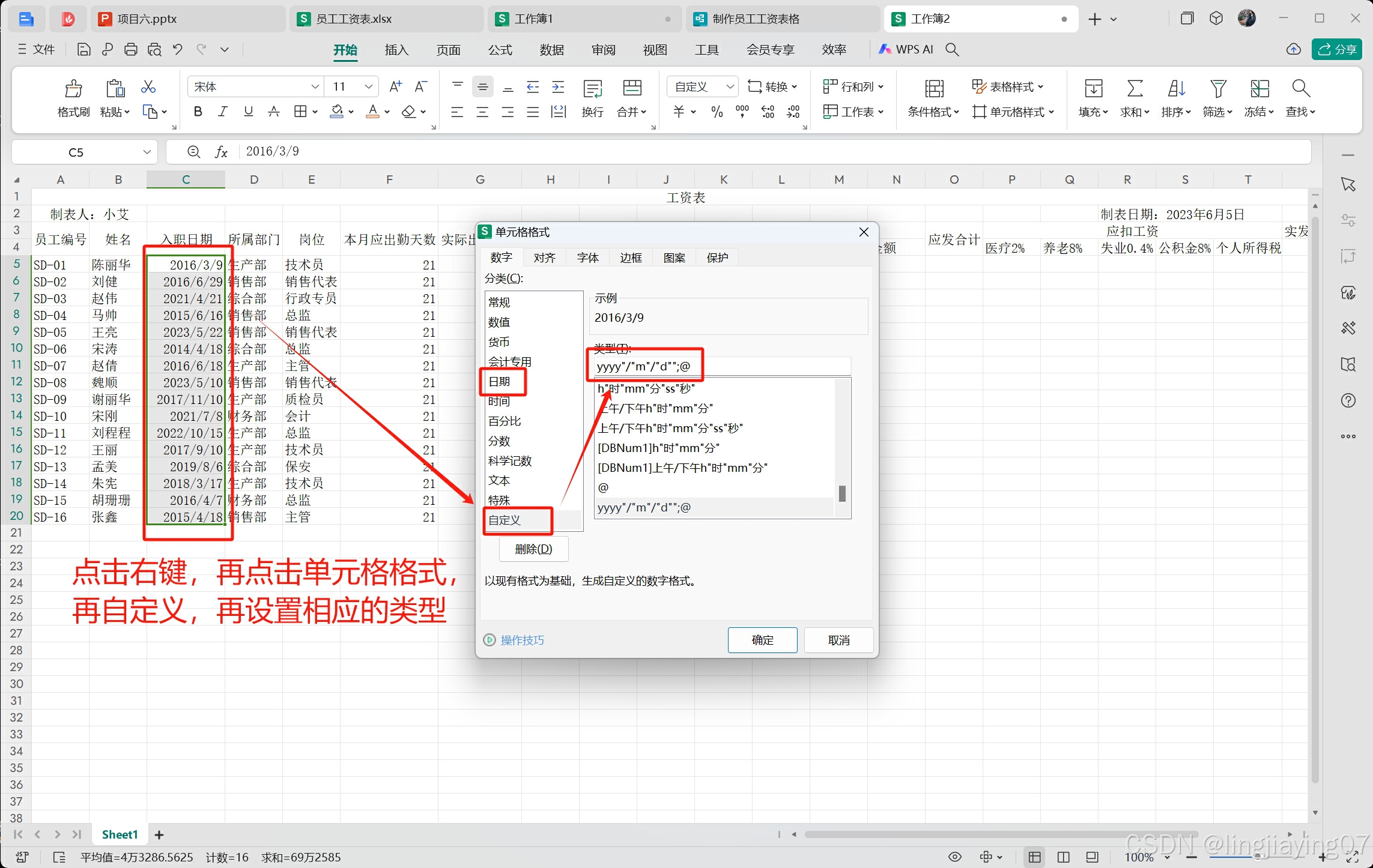Viewport: 1373px width, 868px height.
Task: Open the Sum (求和) function icon
Action: click(1134, 89)
